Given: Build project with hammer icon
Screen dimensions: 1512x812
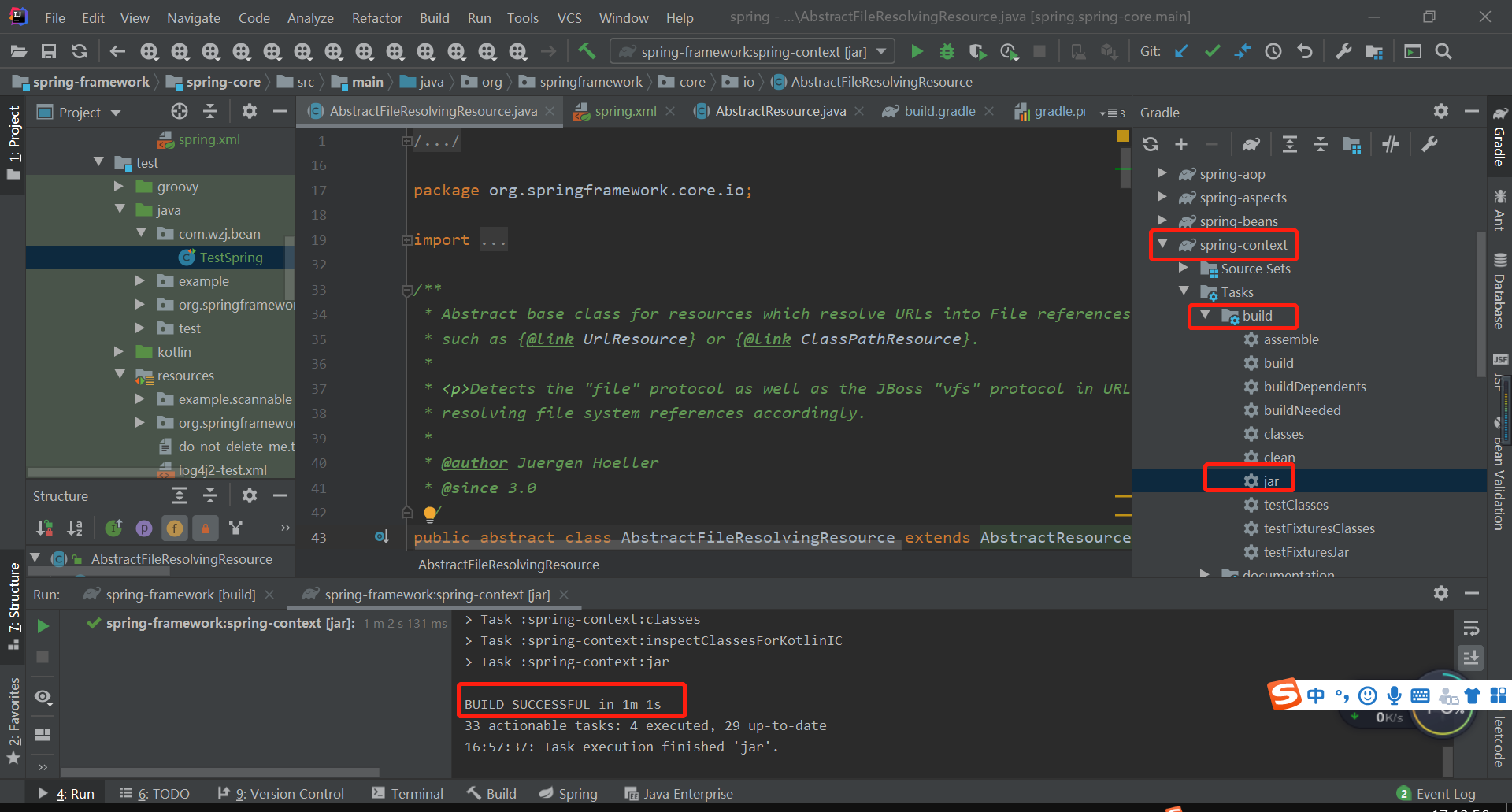Looking at the screenshot, I should (x=587, y=51).
